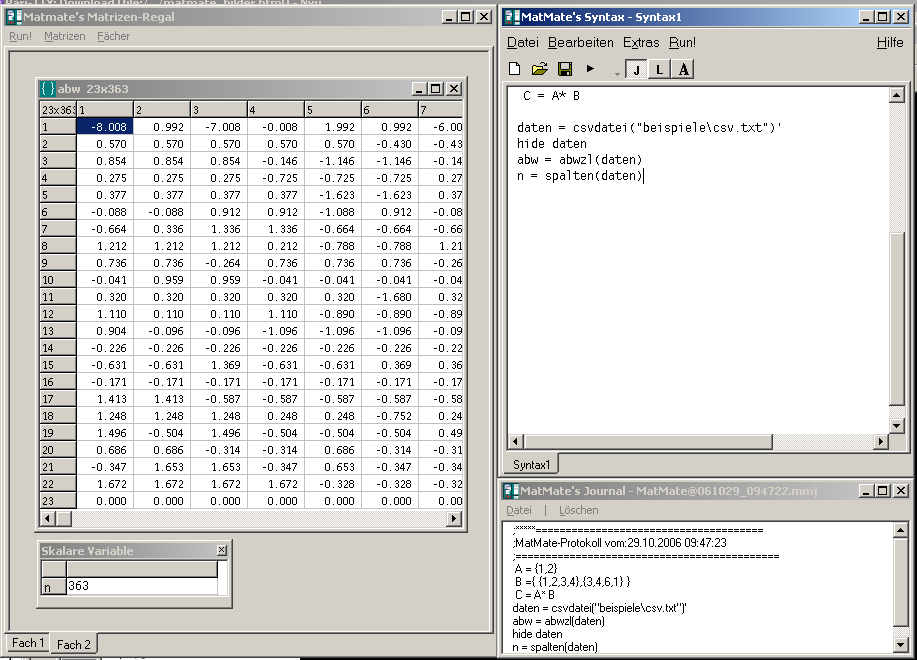Click the abw matrix braces icon
This screenshot has height=660, width=917.
point(47,89)
